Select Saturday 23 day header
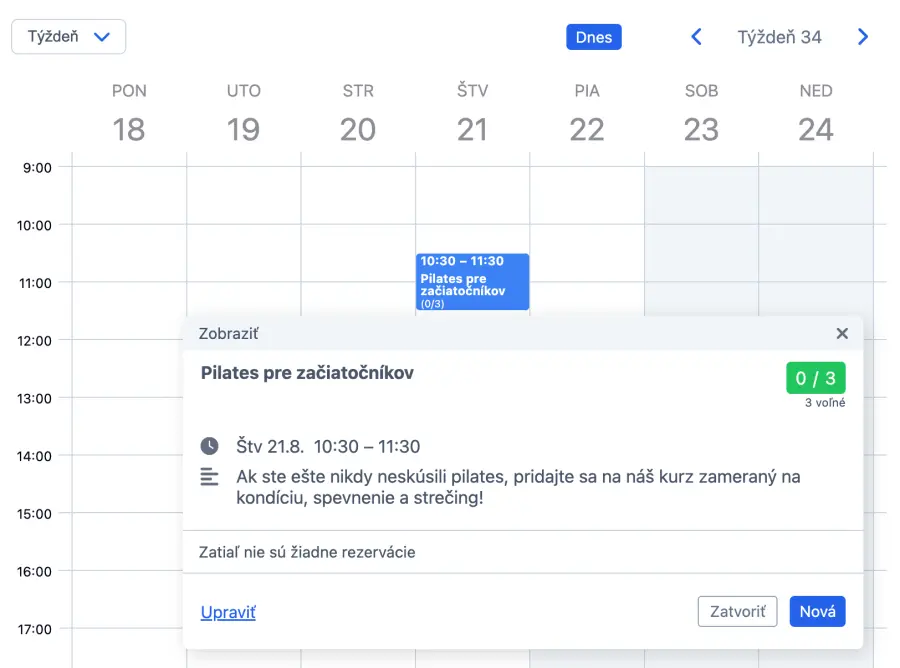 pyautogui.click(x=701, y=113)
